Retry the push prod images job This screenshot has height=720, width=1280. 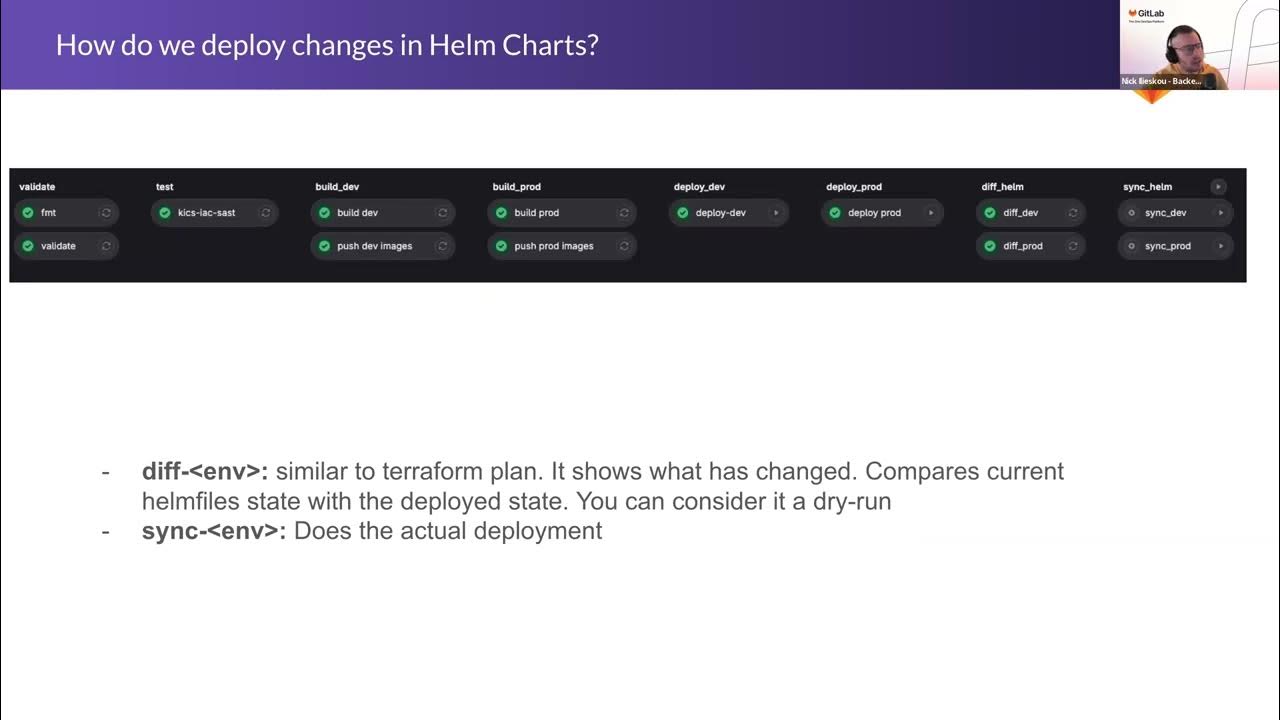tap(624, 246)
